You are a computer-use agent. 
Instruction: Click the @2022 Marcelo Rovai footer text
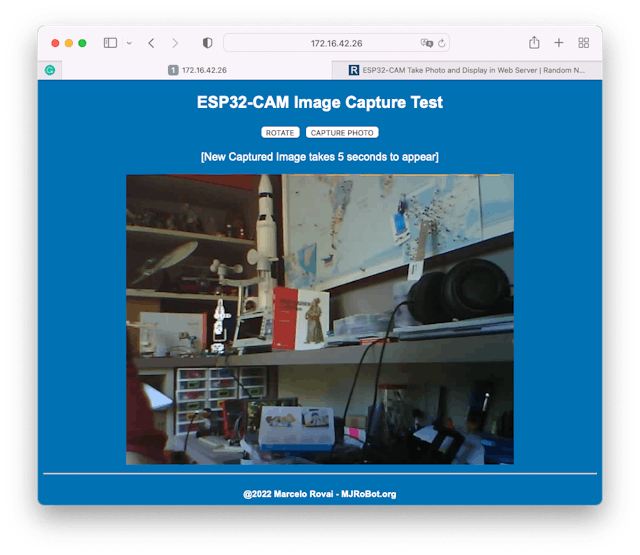320,494
